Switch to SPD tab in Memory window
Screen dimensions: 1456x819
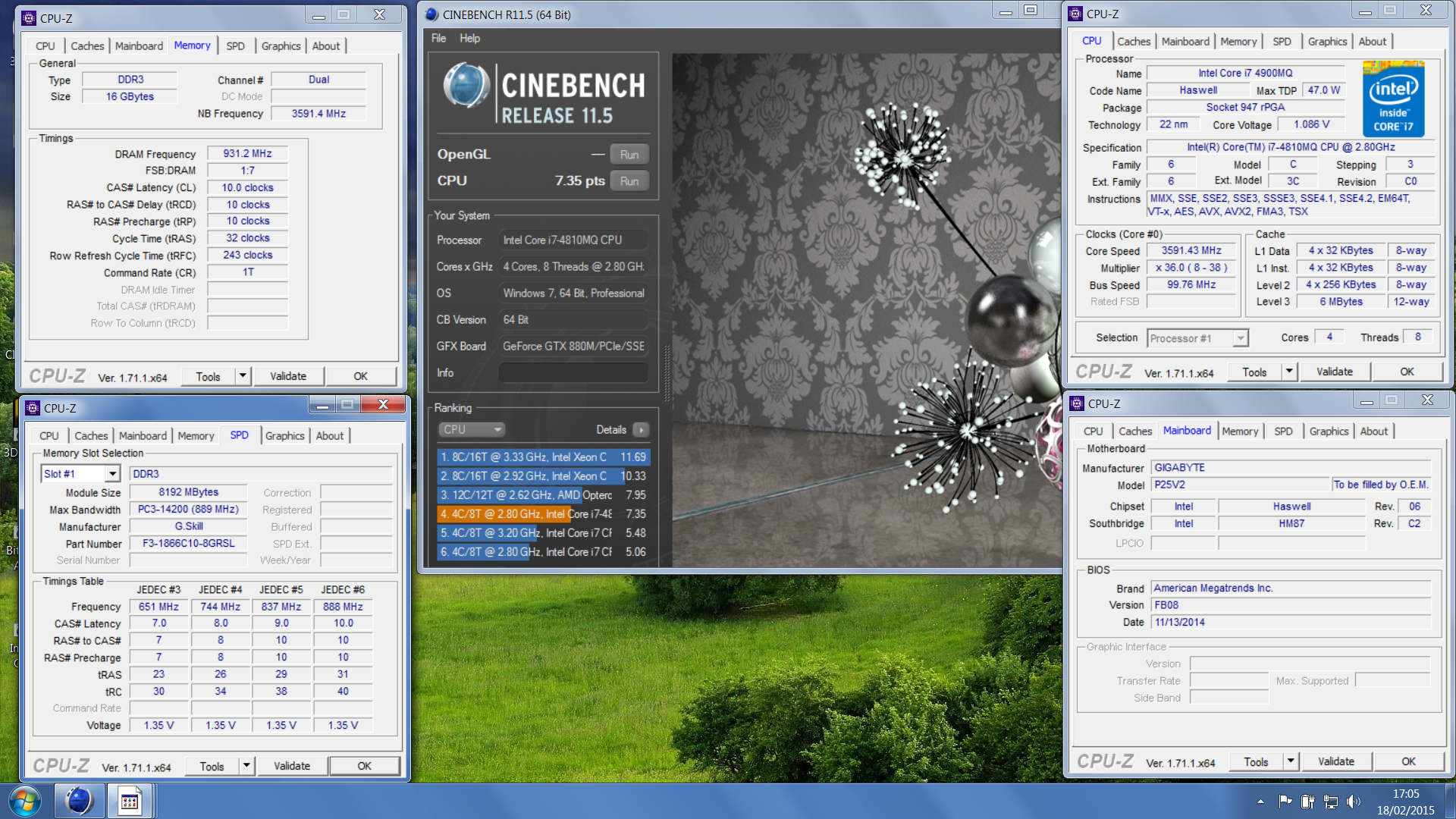pyautogui.click(x=235, y=46)
